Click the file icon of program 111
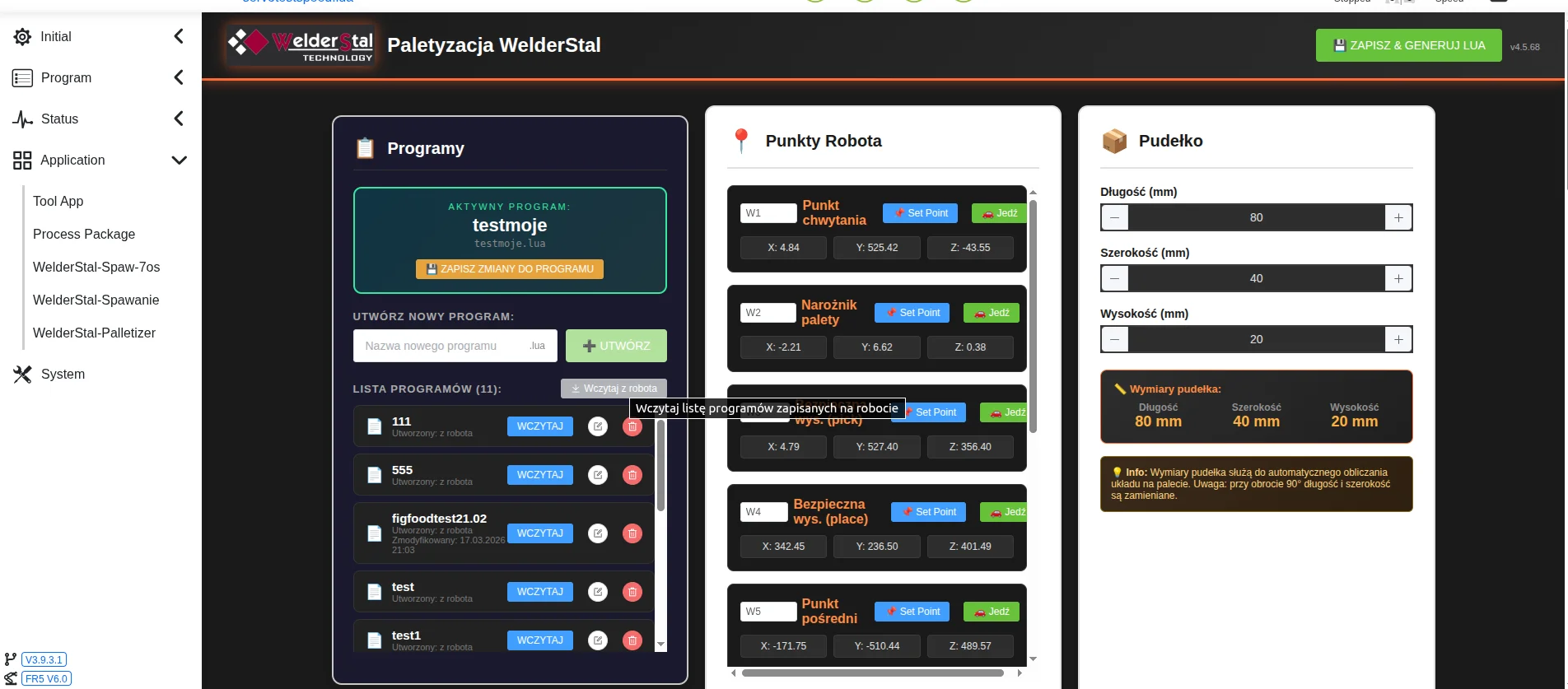The height and width of the screenshot is (689, 1568). (375, 426)
